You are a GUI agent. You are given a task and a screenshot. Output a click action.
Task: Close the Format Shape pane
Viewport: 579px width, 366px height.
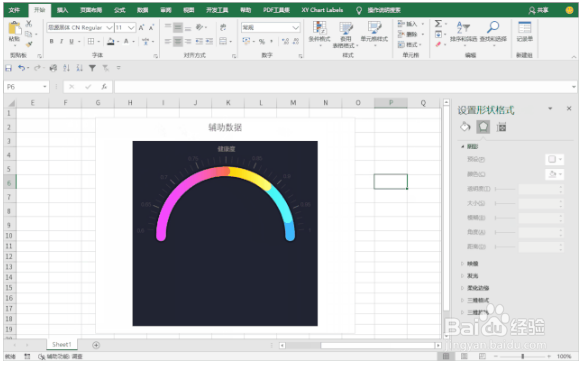click(x=569, y=108)
